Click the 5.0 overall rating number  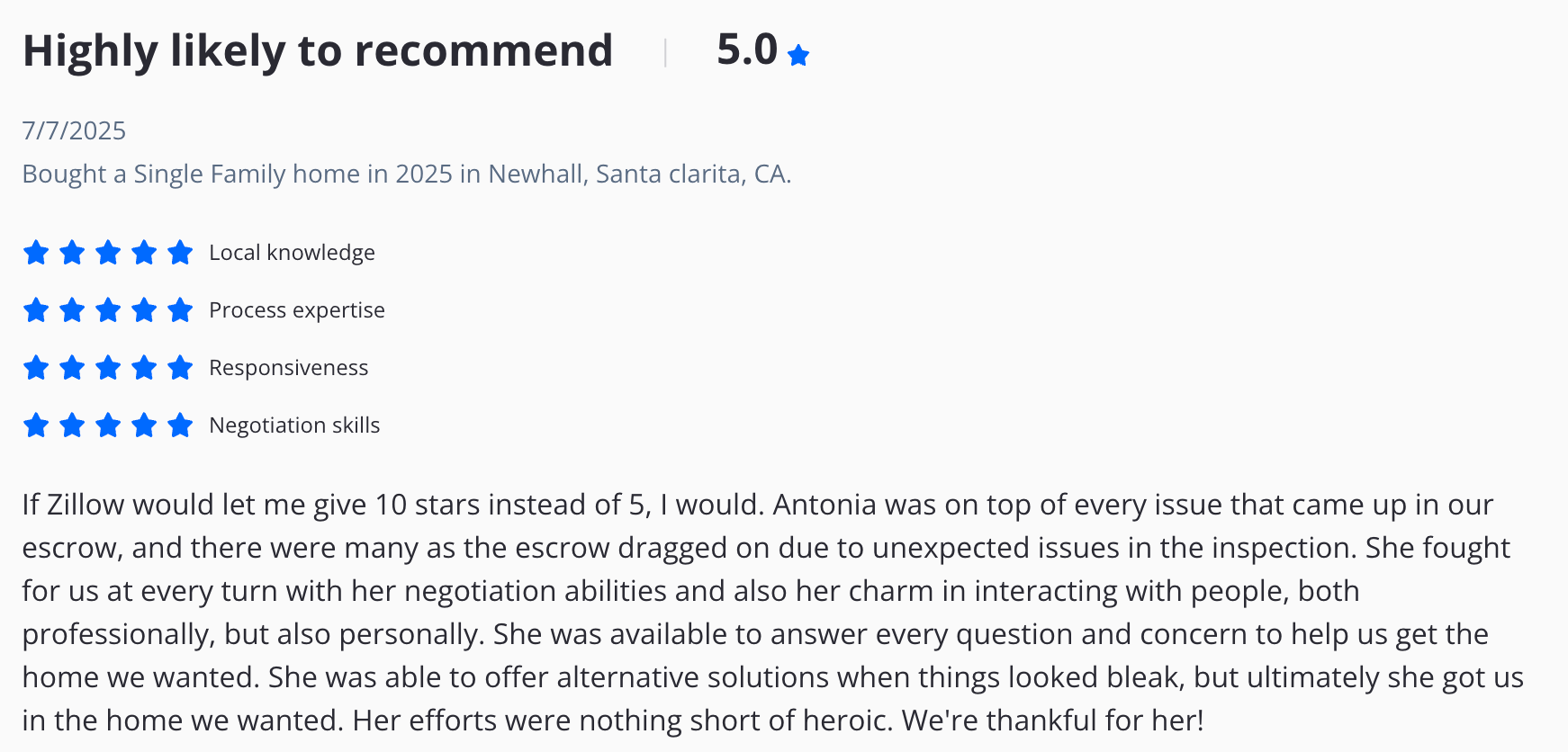pos(747,49)
